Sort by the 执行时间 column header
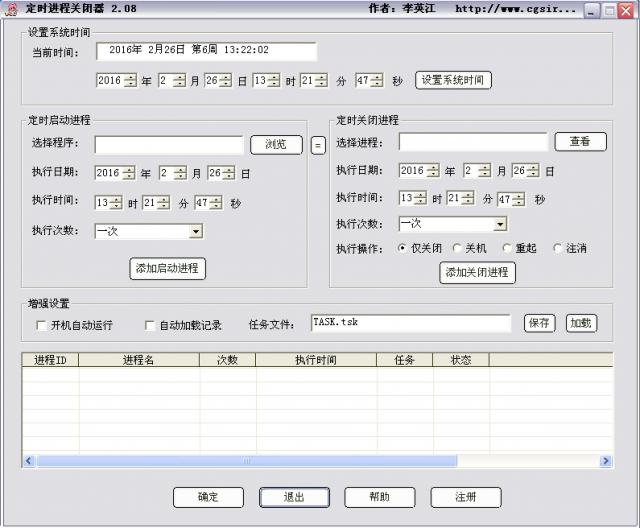640x528 pixels. coord(315,360)
